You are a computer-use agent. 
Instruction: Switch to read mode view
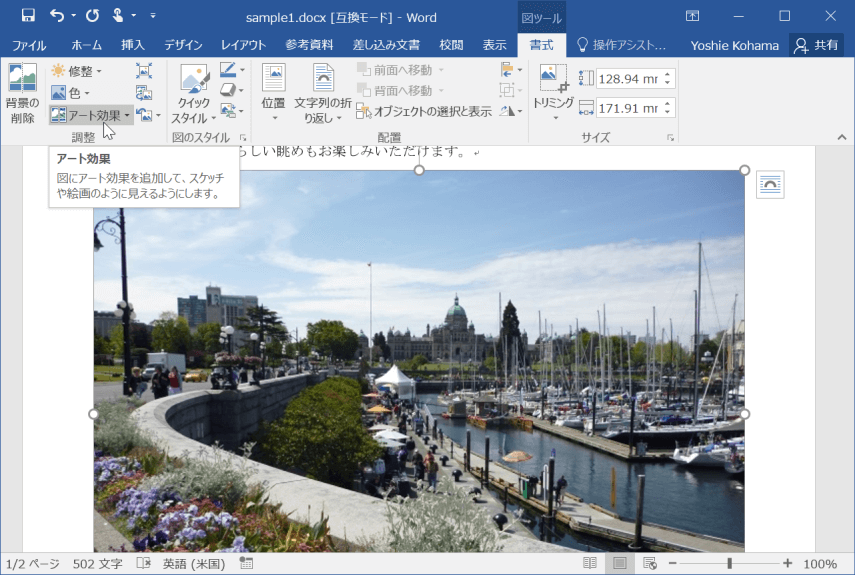[589, 564]
